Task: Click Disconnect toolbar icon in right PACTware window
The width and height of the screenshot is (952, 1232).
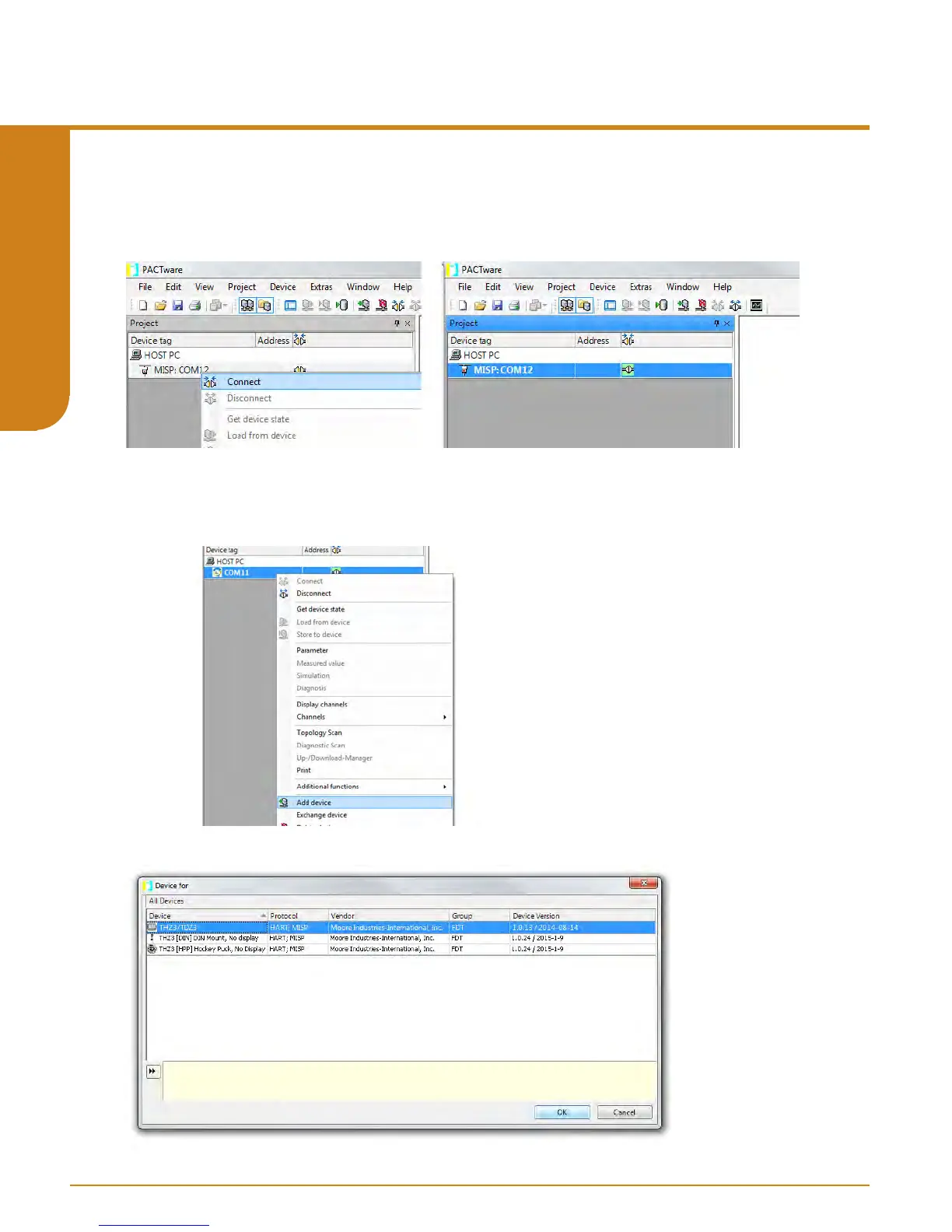Action: 735,306
